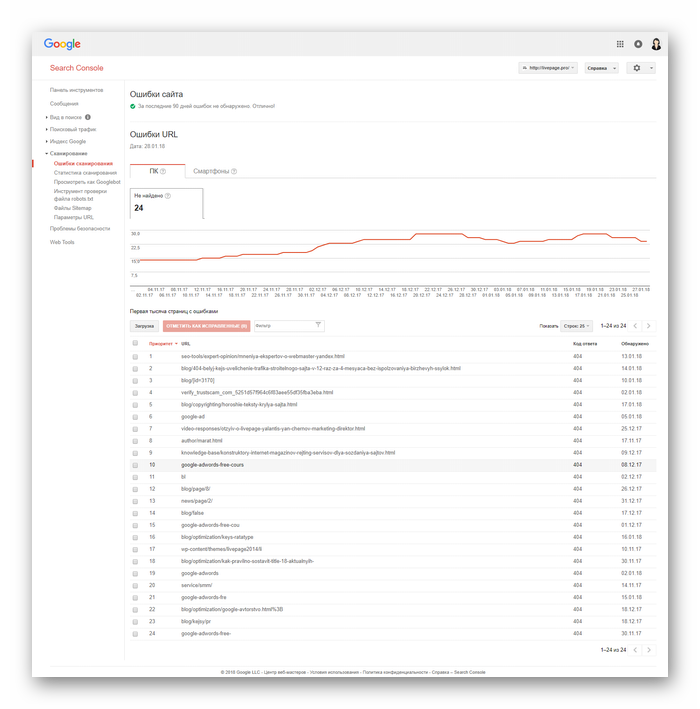The width and height of the screenshot is (700, 709).
Task: Click the Обнаружено column header
Action: [x=635, y=344]
